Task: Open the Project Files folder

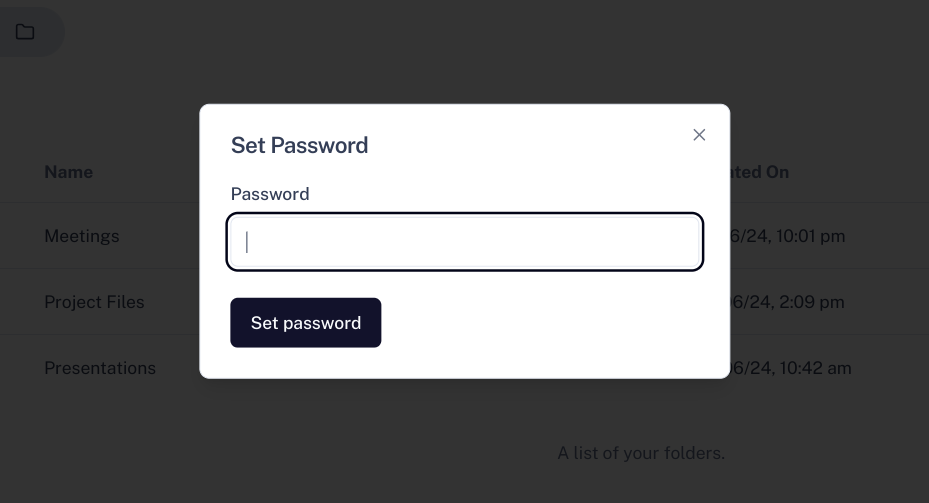Action: tap(94, 302)
